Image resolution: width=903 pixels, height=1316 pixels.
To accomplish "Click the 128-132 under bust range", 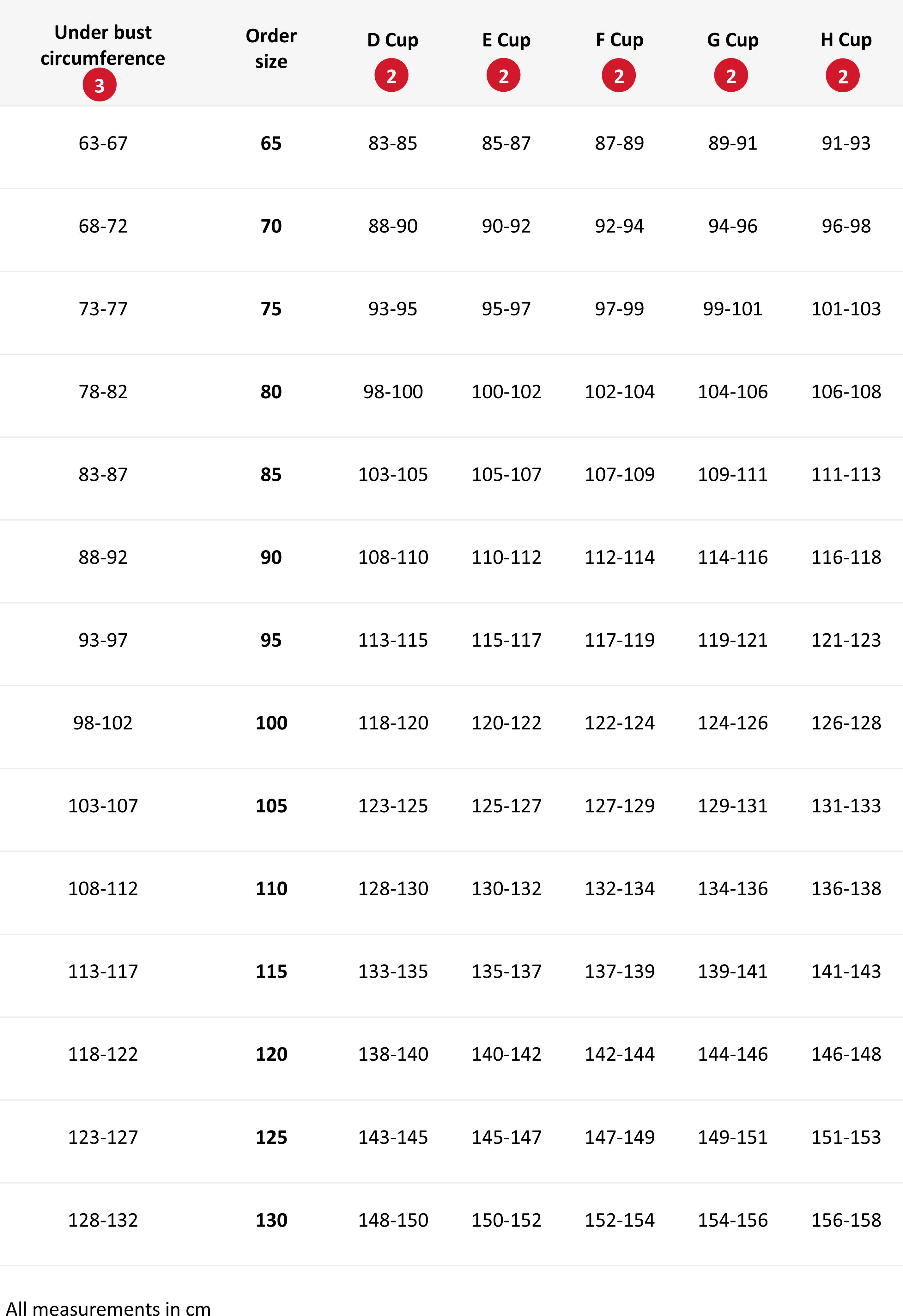I will click(103, 1220).
